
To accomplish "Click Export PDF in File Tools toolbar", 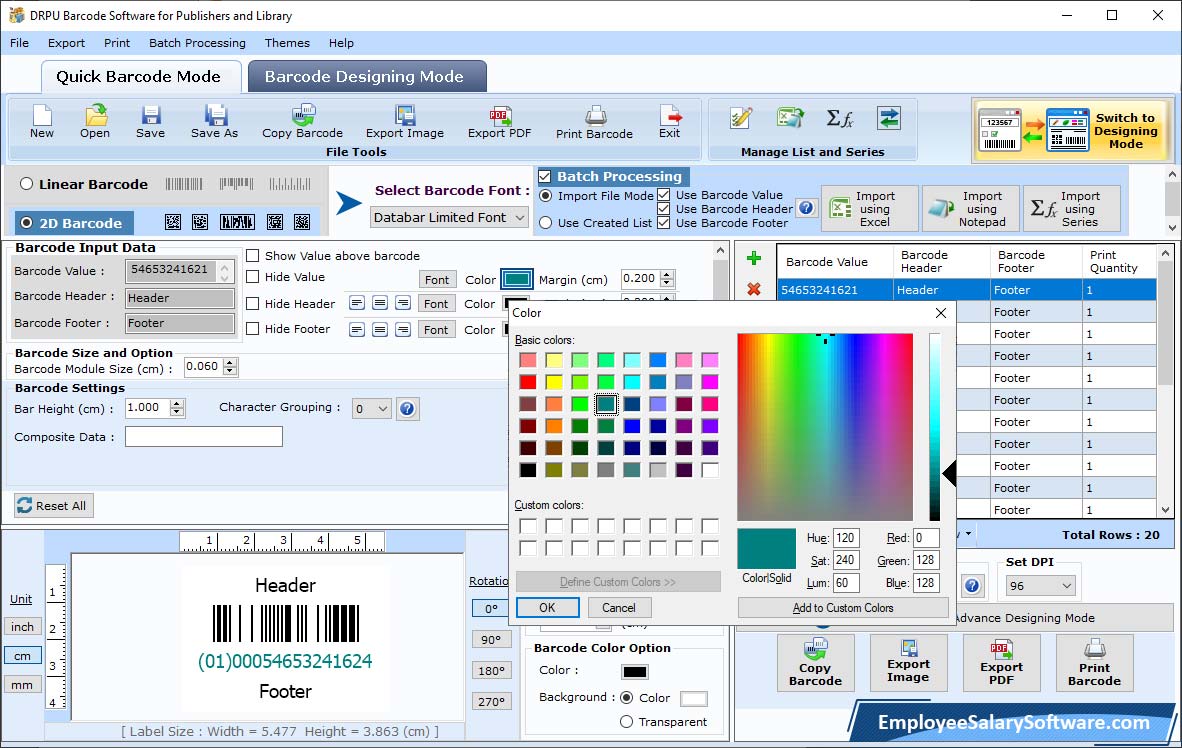I will coord(499,122).
